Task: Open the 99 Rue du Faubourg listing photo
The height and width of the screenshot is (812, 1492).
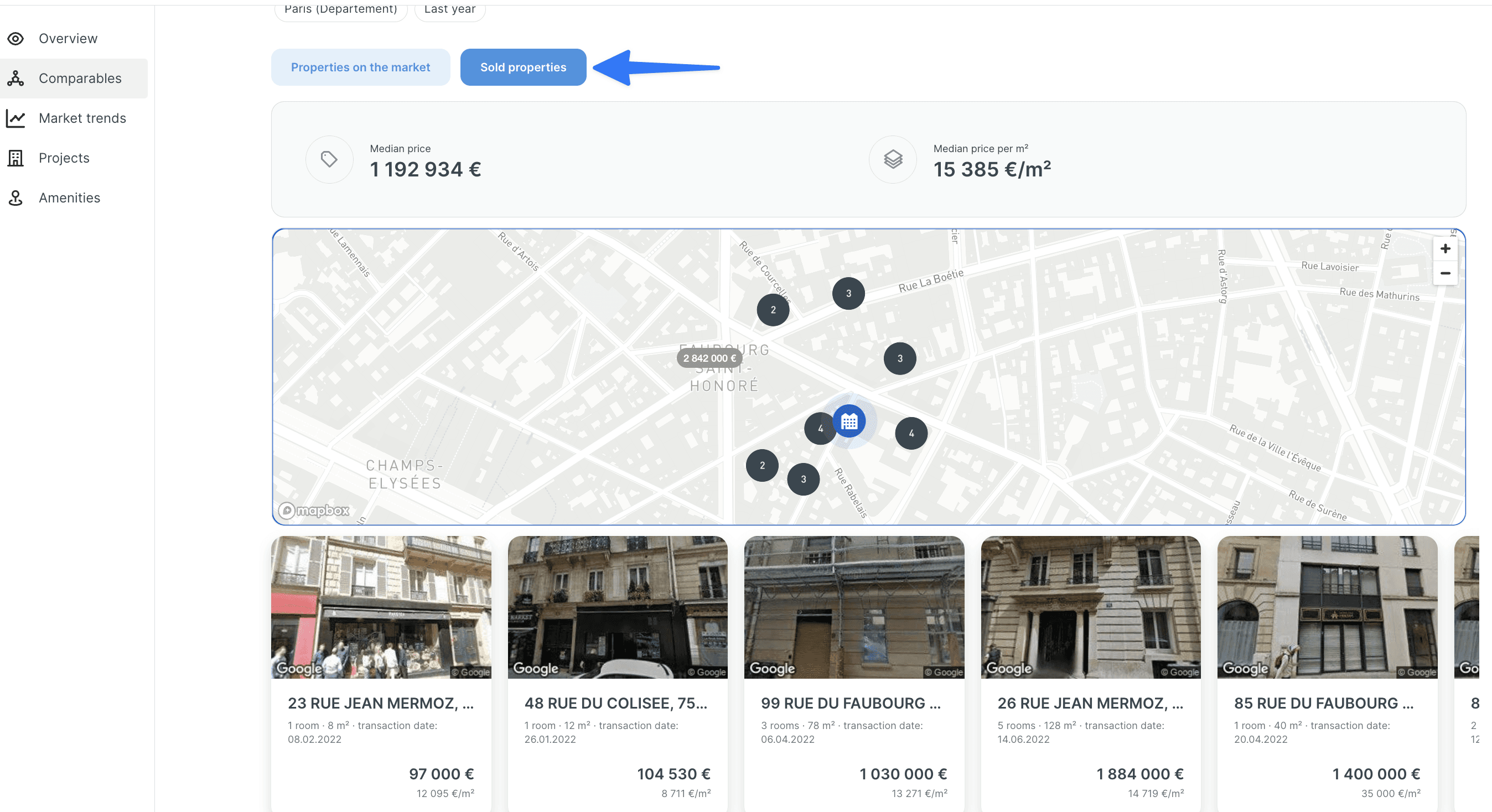Action: point(854,607)
